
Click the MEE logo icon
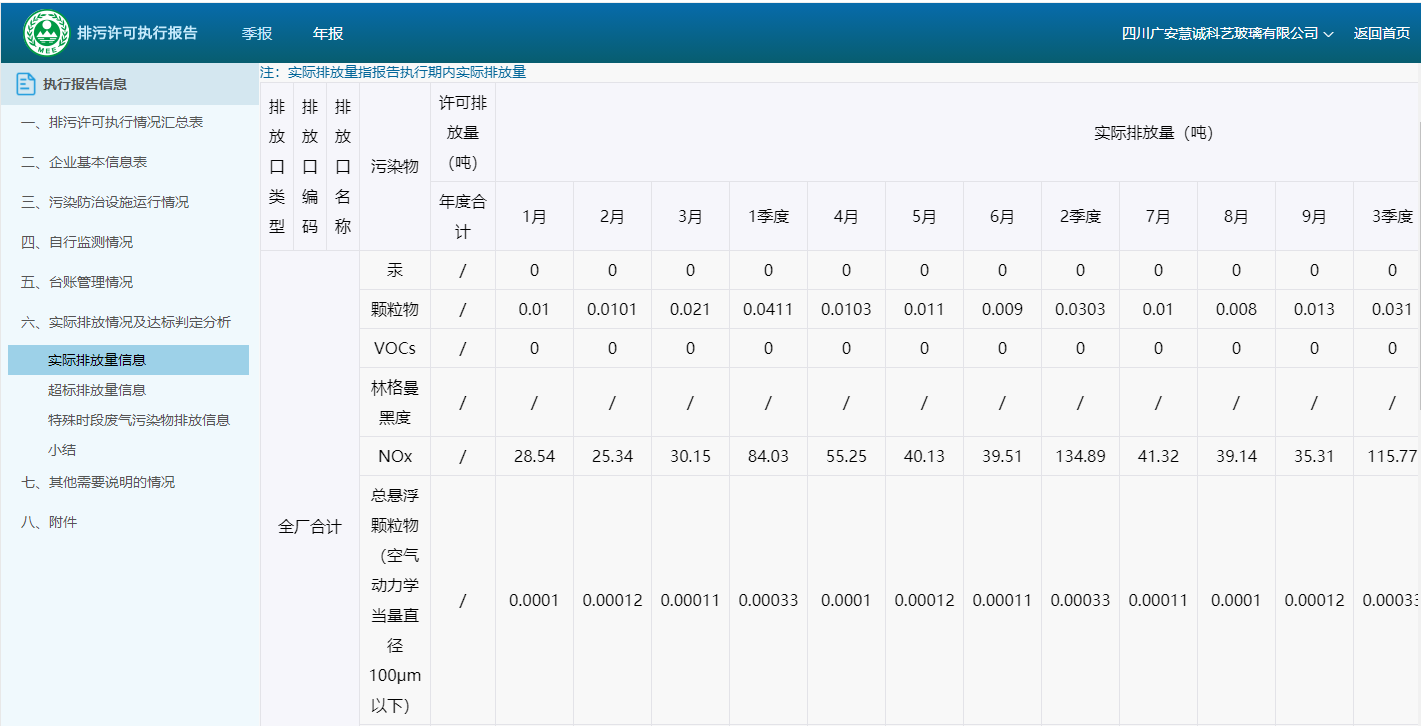(47, 33)
